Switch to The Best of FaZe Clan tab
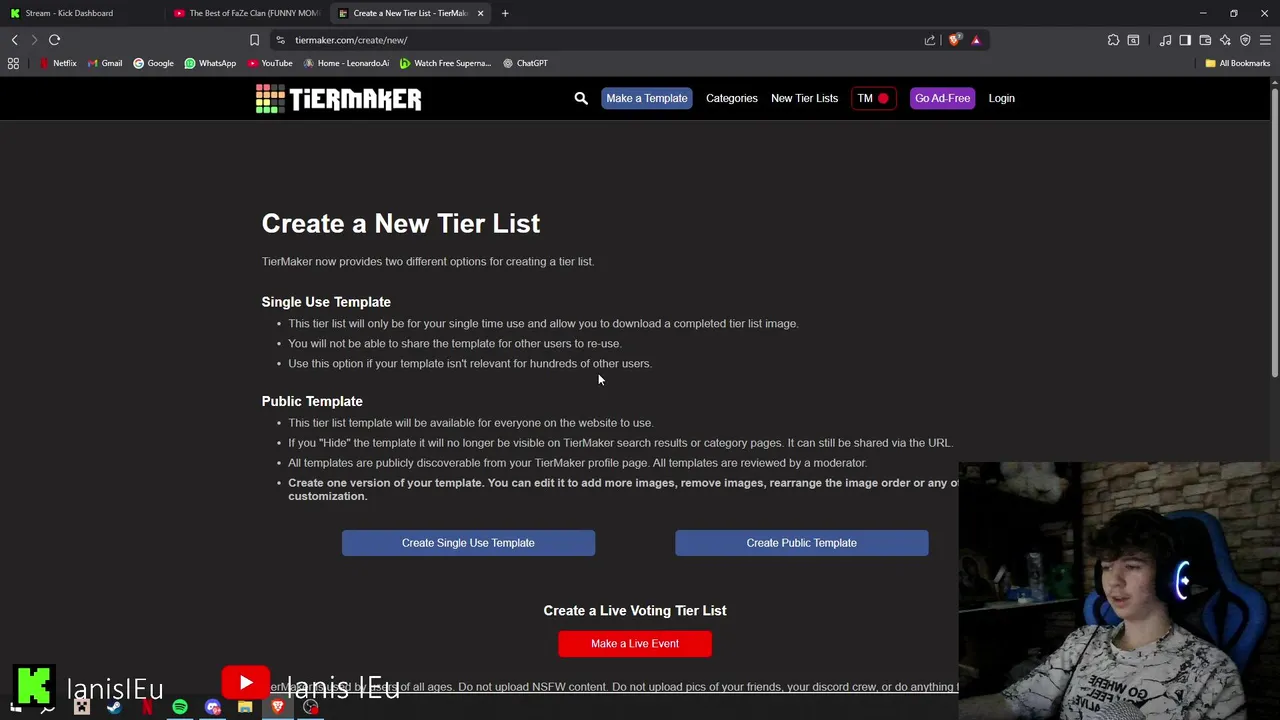This screenshot has height=720, width=1280. [246, 13]
